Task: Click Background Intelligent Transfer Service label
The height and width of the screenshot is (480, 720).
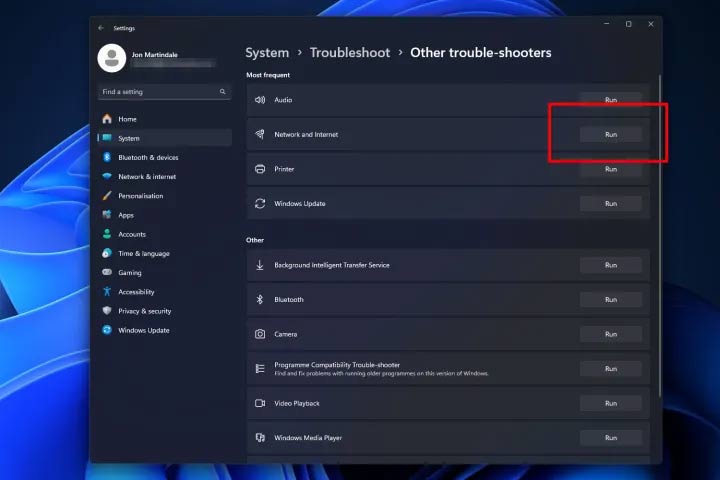Action: [x=332, y=265]
